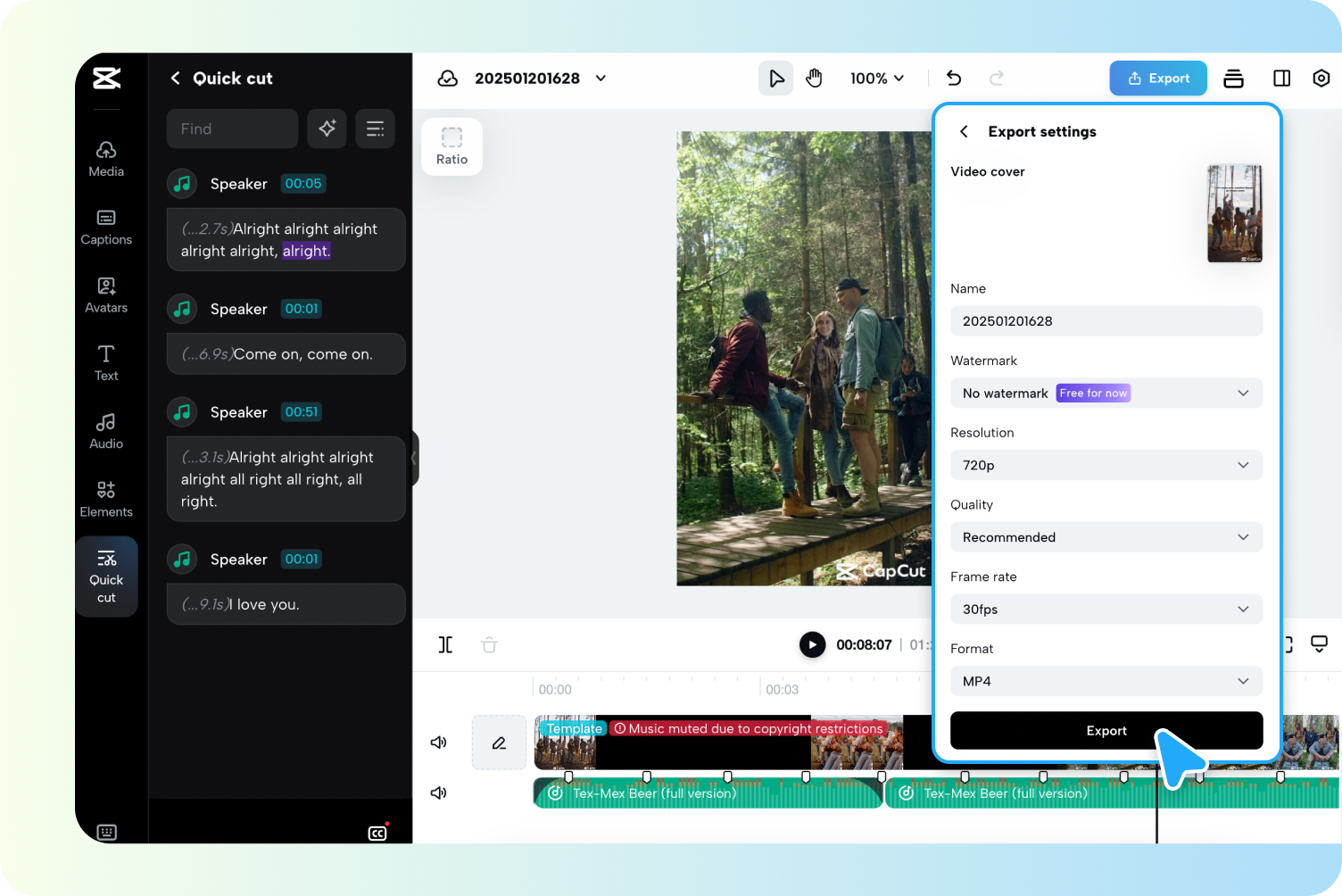
Task: Toggle the CC captions icon
Action: point(378,833)
